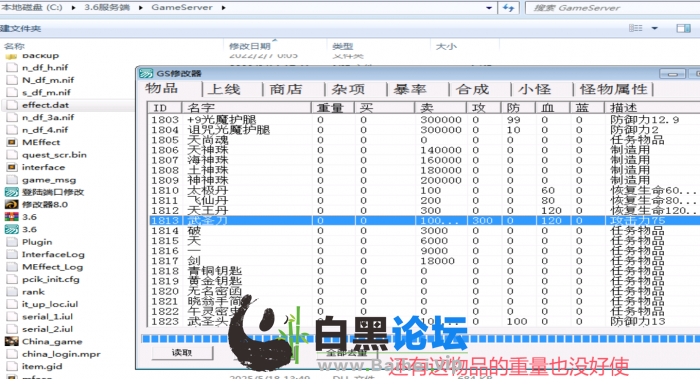Click the China_game executable icon
Viewport: 700px width, 379px height.
tap(12, 342)
